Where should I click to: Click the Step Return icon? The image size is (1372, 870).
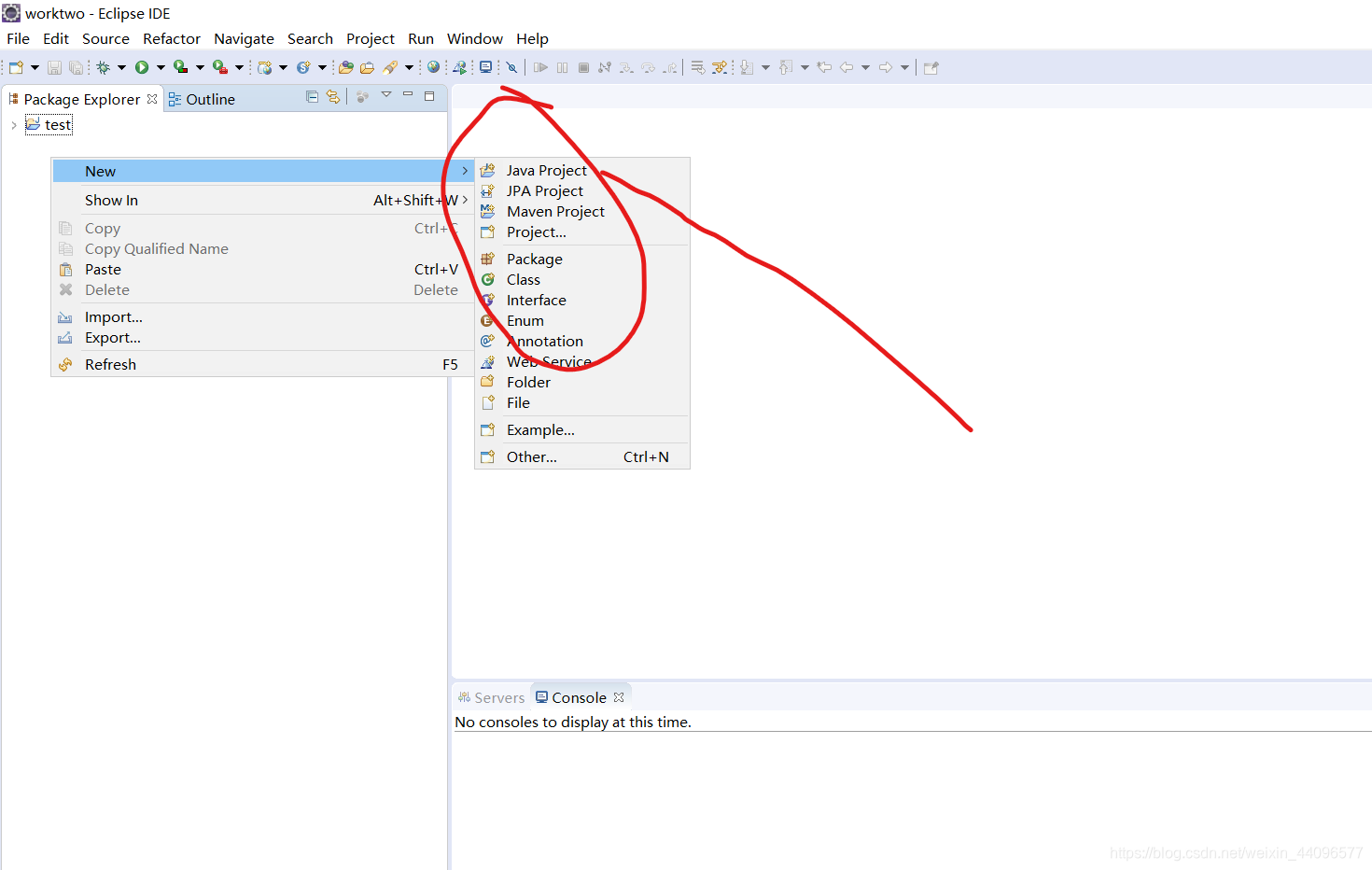coord(669,67)
